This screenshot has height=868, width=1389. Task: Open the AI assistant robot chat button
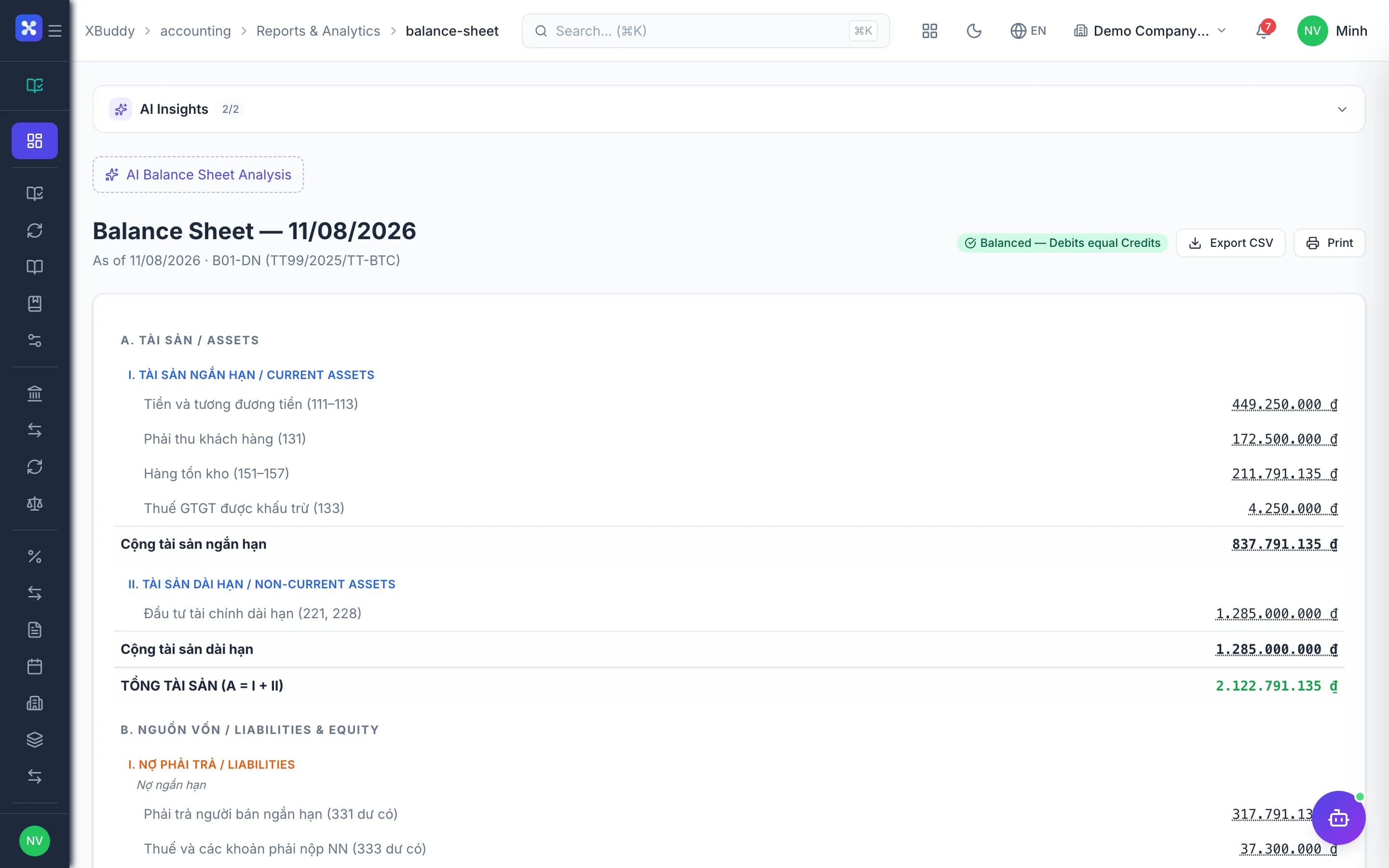coord(1338,818)
